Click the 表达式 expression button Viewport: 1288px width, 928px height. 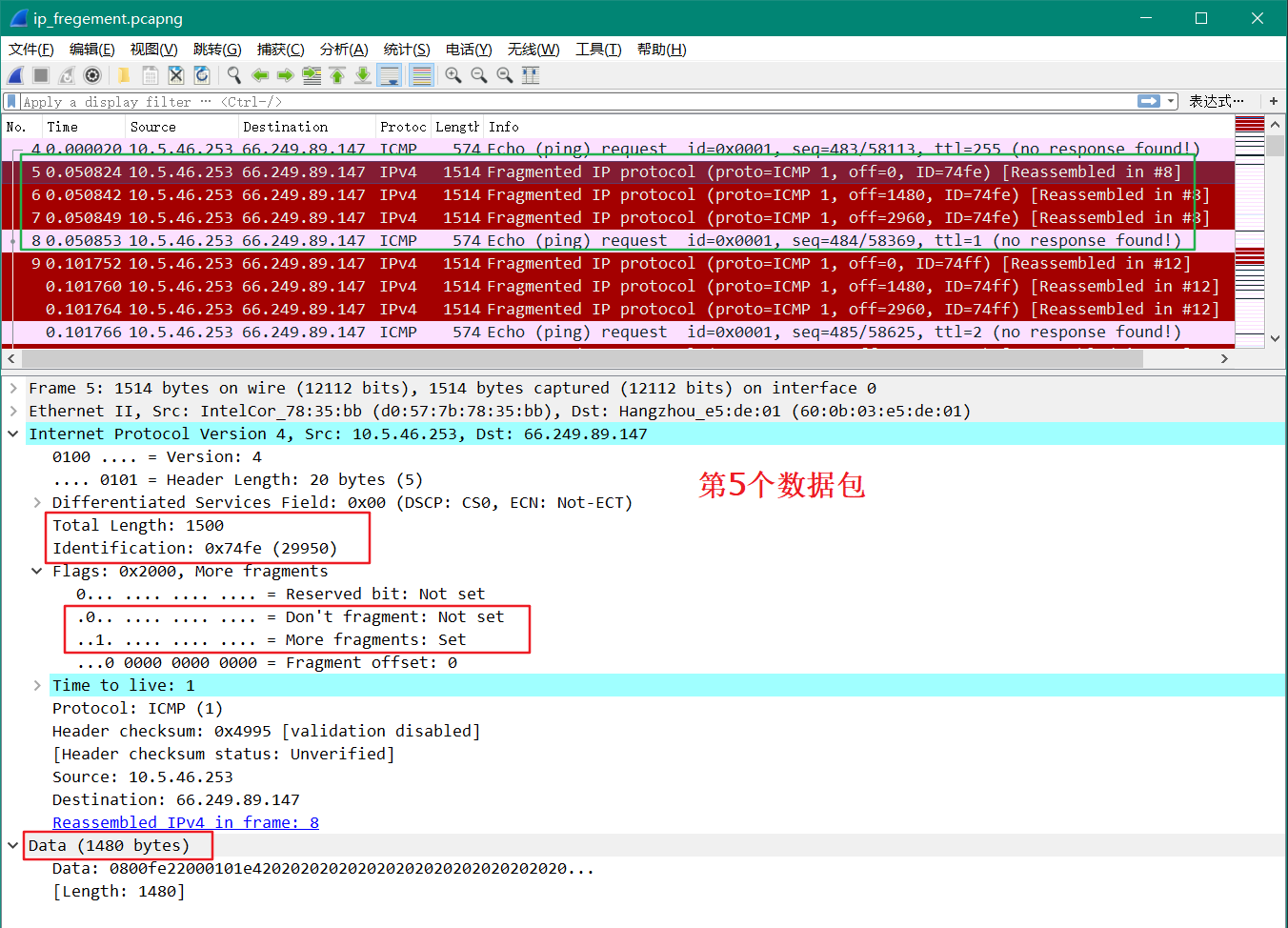point(1217,101)
